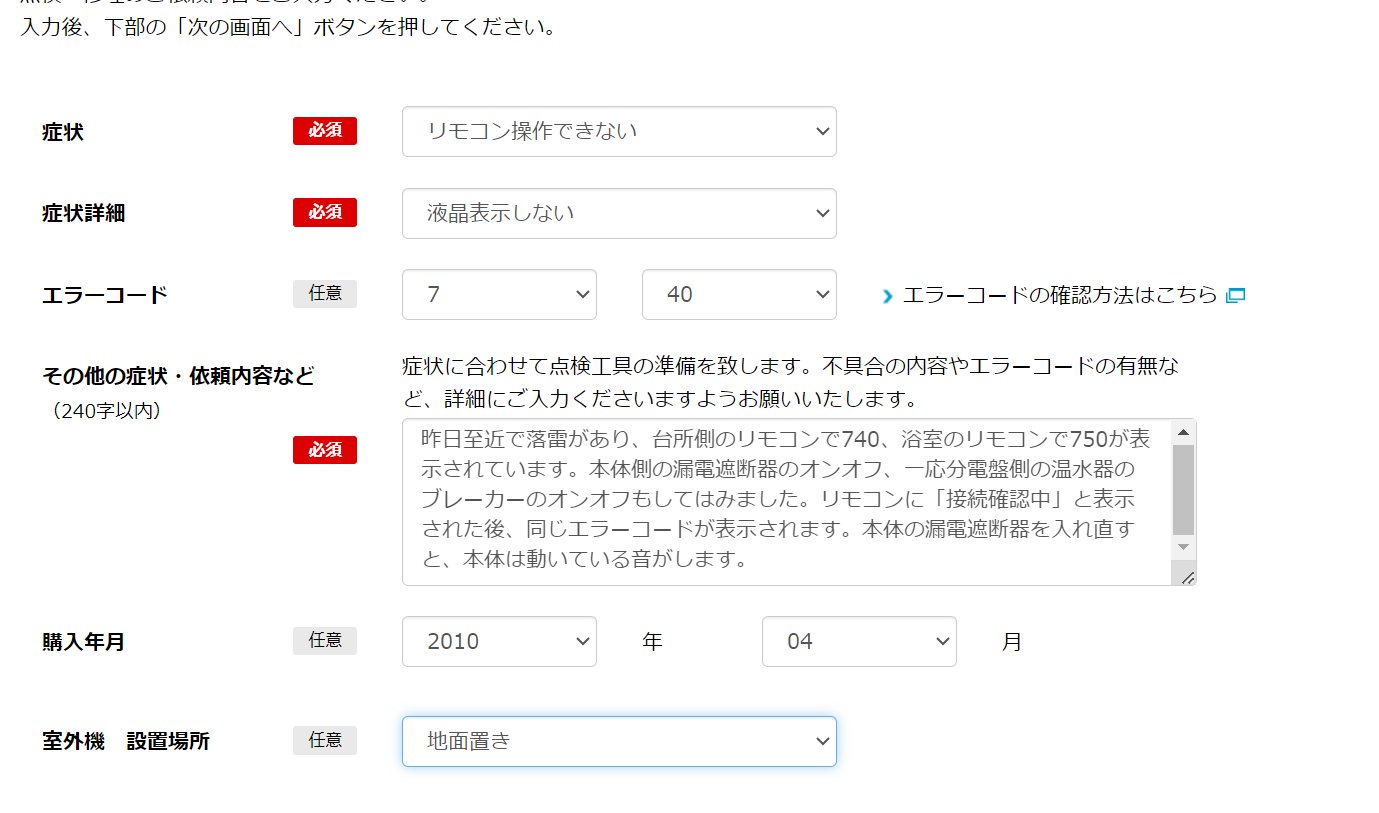Click the external window icon after the error code link
The height and width of the screenshot is (813, 1379).
click(x=1235, y=295)
